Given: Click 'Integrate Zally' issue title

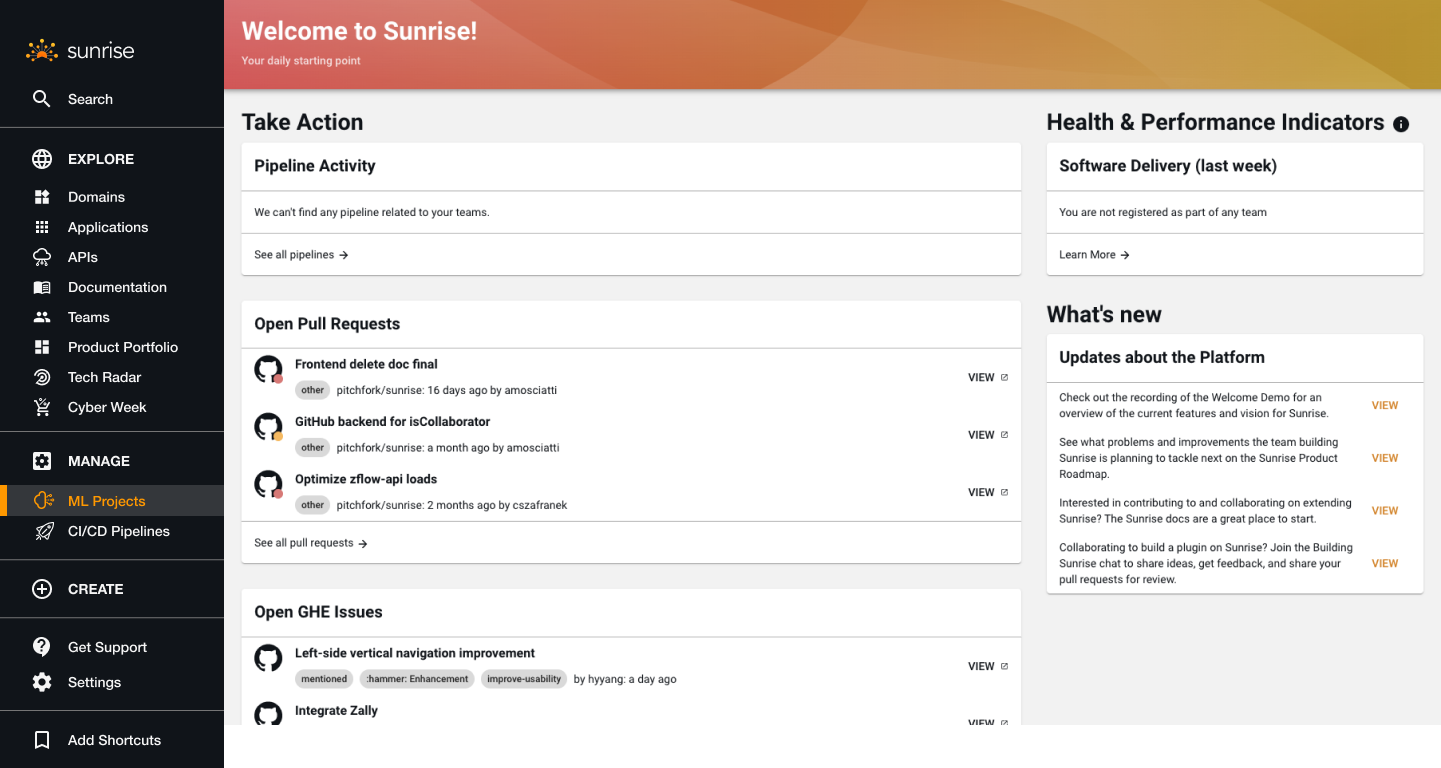Looking at the screenshot, I should [x=336, y=711].
